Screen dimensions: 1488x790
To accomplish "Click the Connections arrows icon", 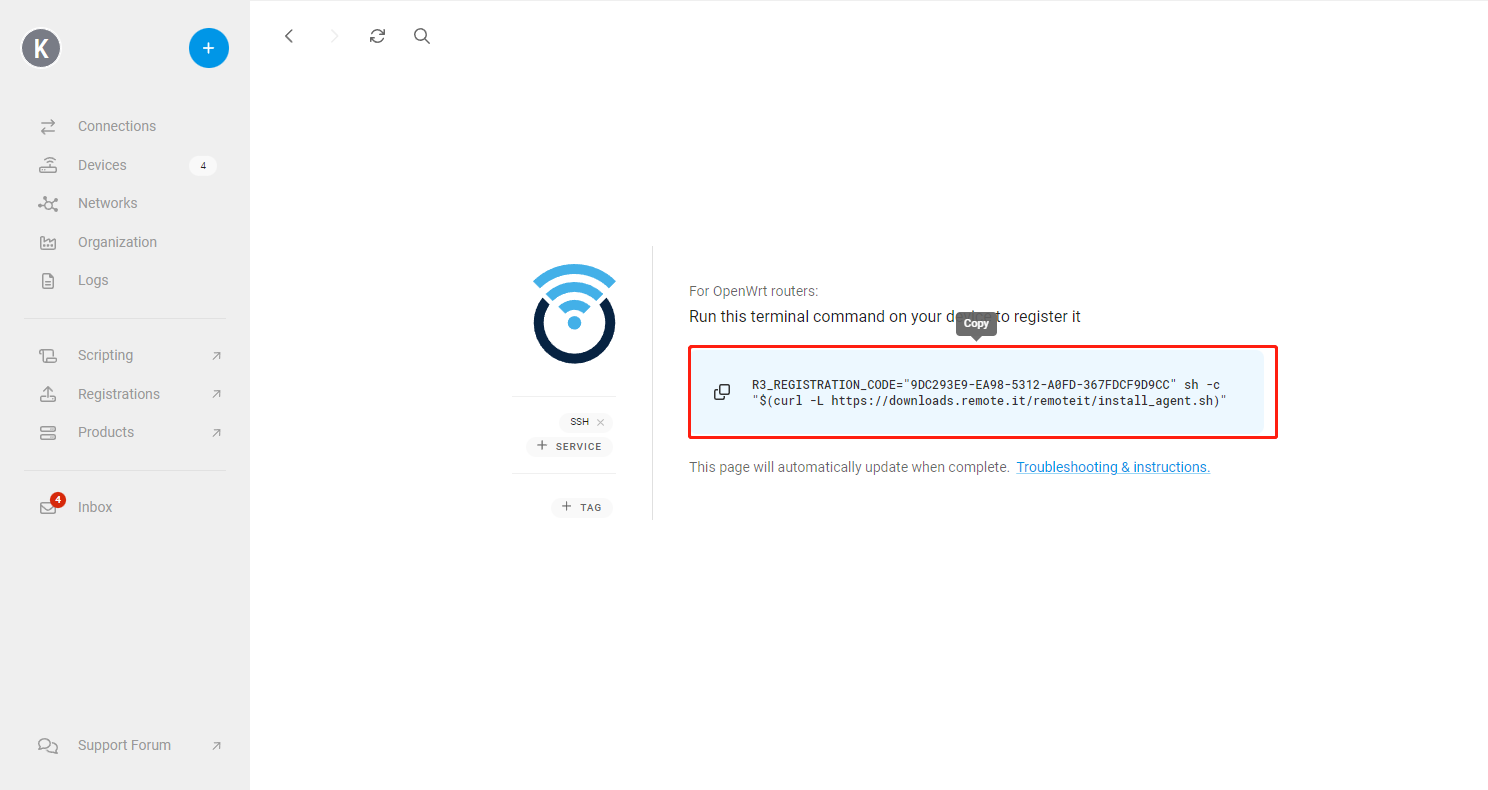I will [48, 127].
